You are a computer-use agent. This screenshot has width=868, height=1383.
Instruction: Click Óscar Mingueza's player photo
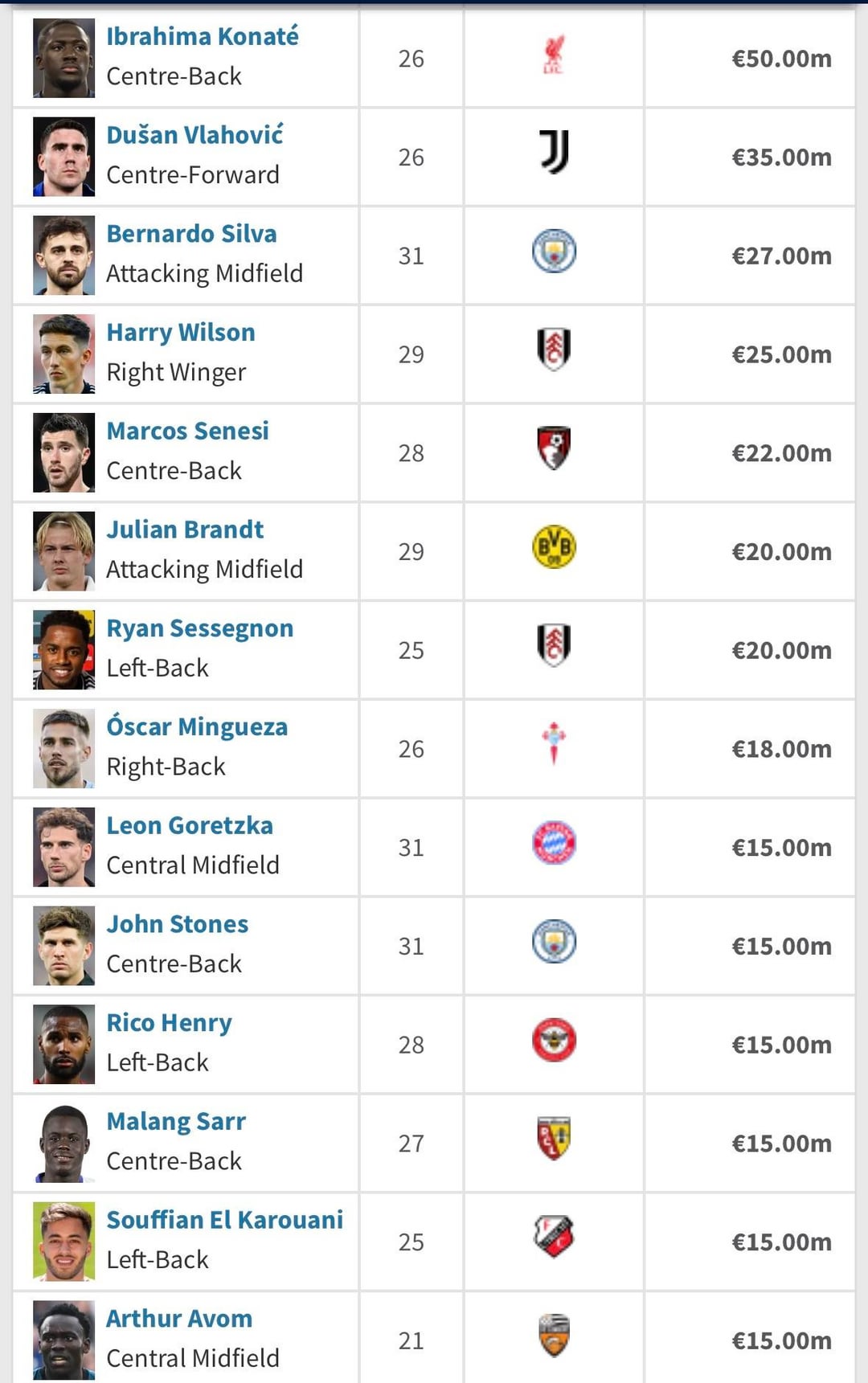point(64,749)
